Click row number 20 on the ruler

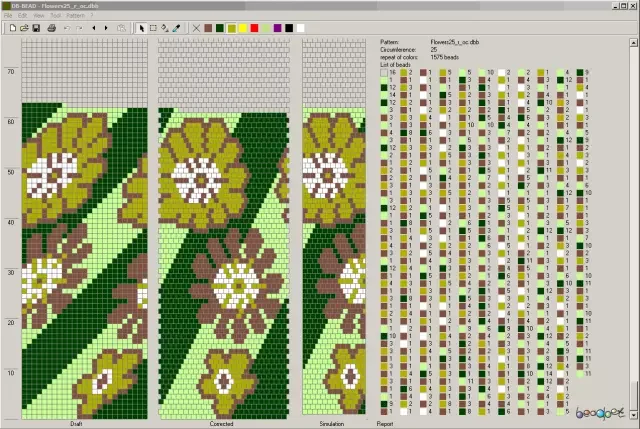tap(11, 322)
